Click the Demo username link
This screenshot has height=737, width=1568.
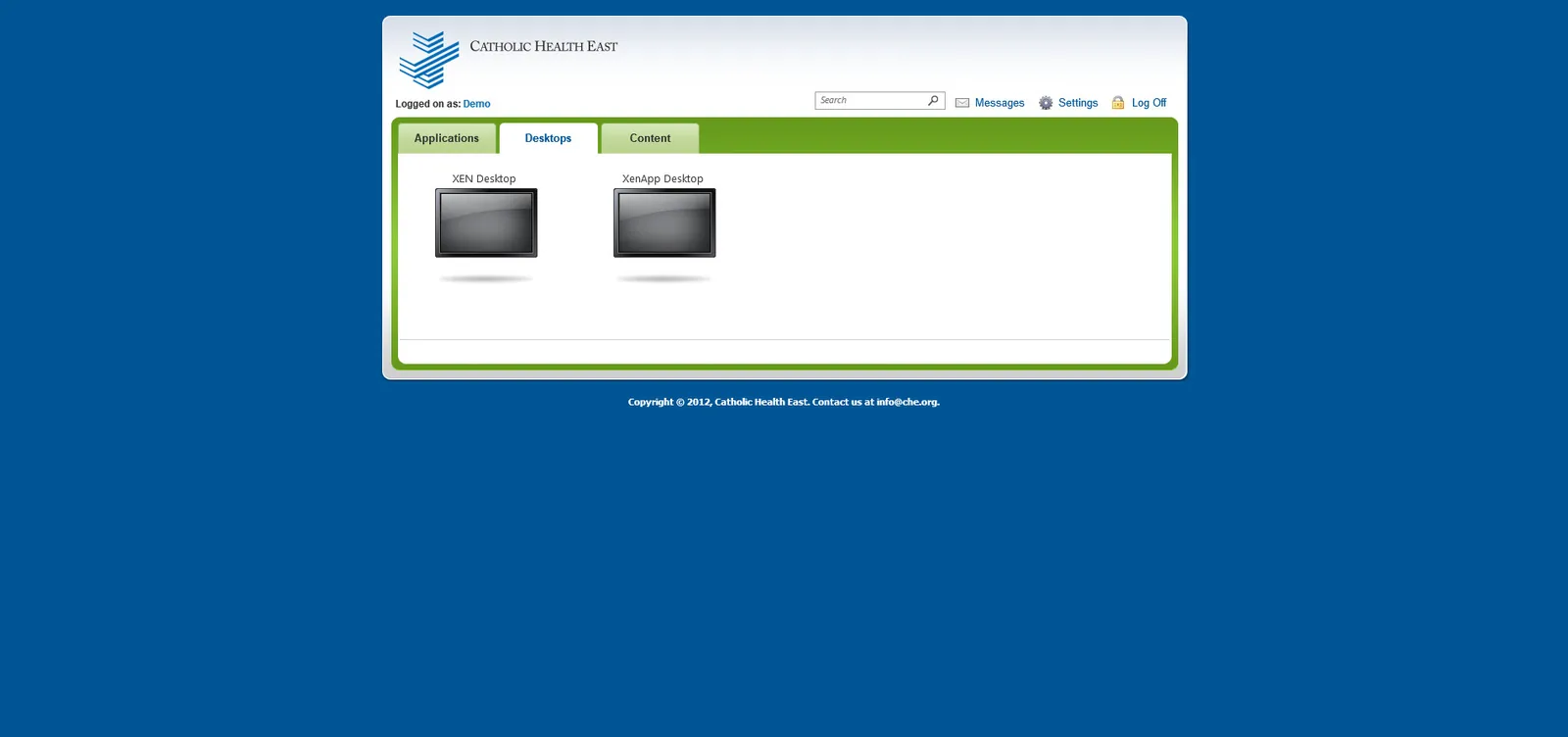pyautogui.click(x=476, y=104)
